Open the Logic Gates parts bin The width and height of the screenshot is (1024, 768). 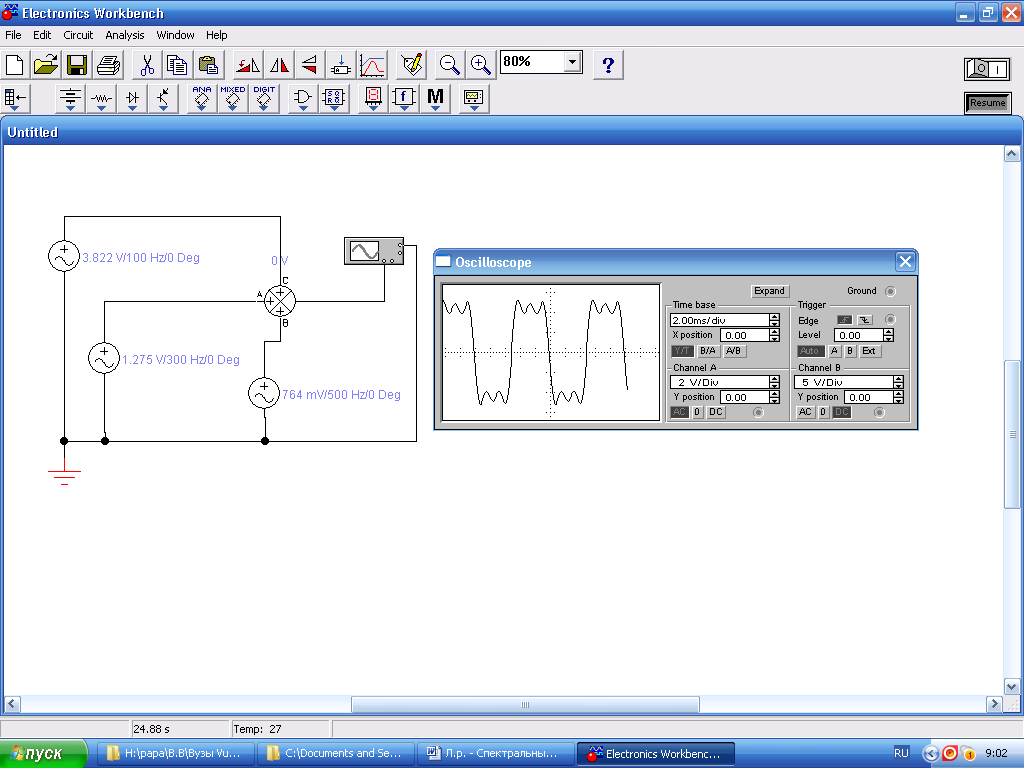click(x=302, y=99)
